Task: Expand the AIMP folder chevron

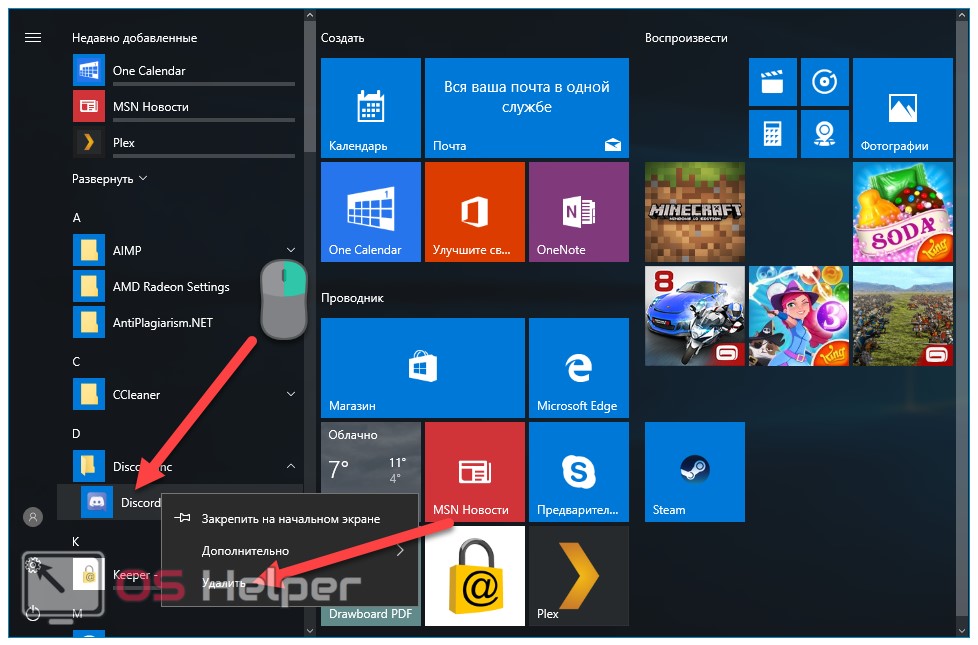Action: pos(291,250)
